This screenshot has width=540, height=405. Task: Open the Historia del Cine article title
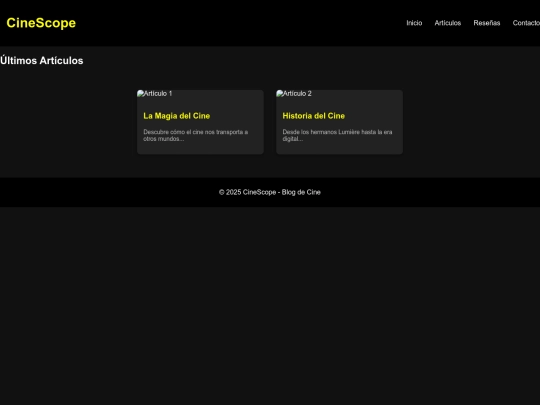(313, 116)
